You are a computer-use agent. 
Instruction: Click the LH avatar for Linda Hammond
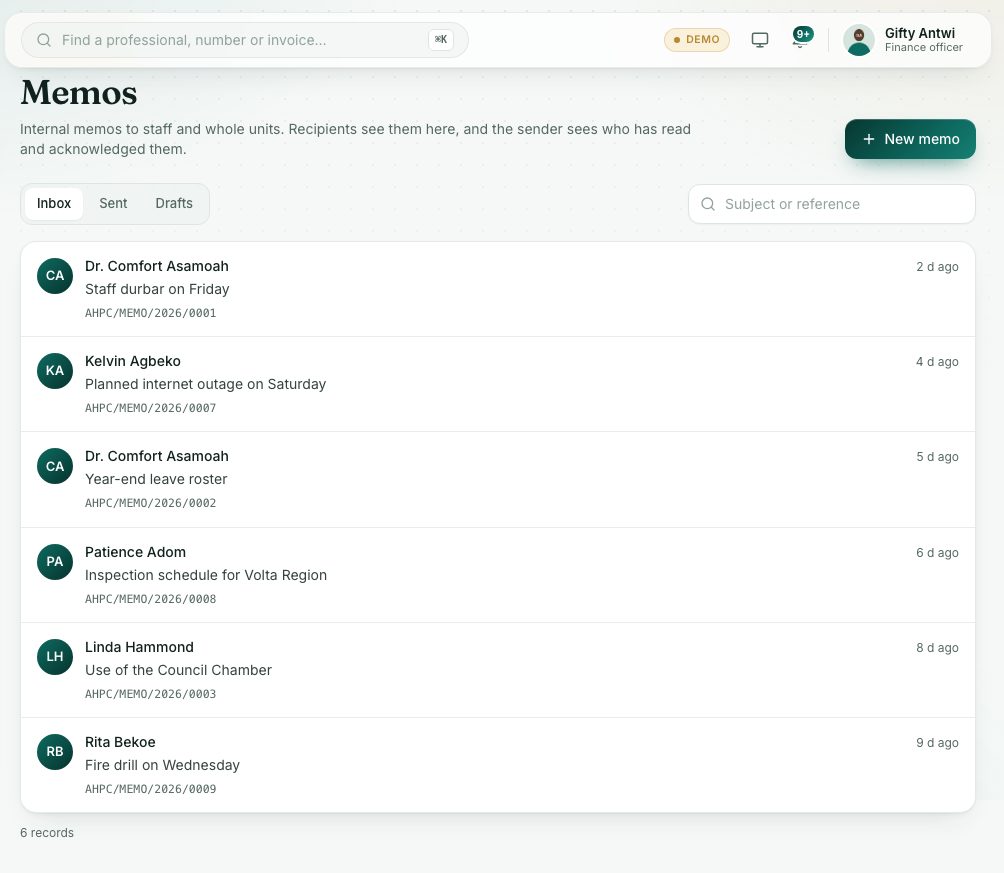point(55,657)
